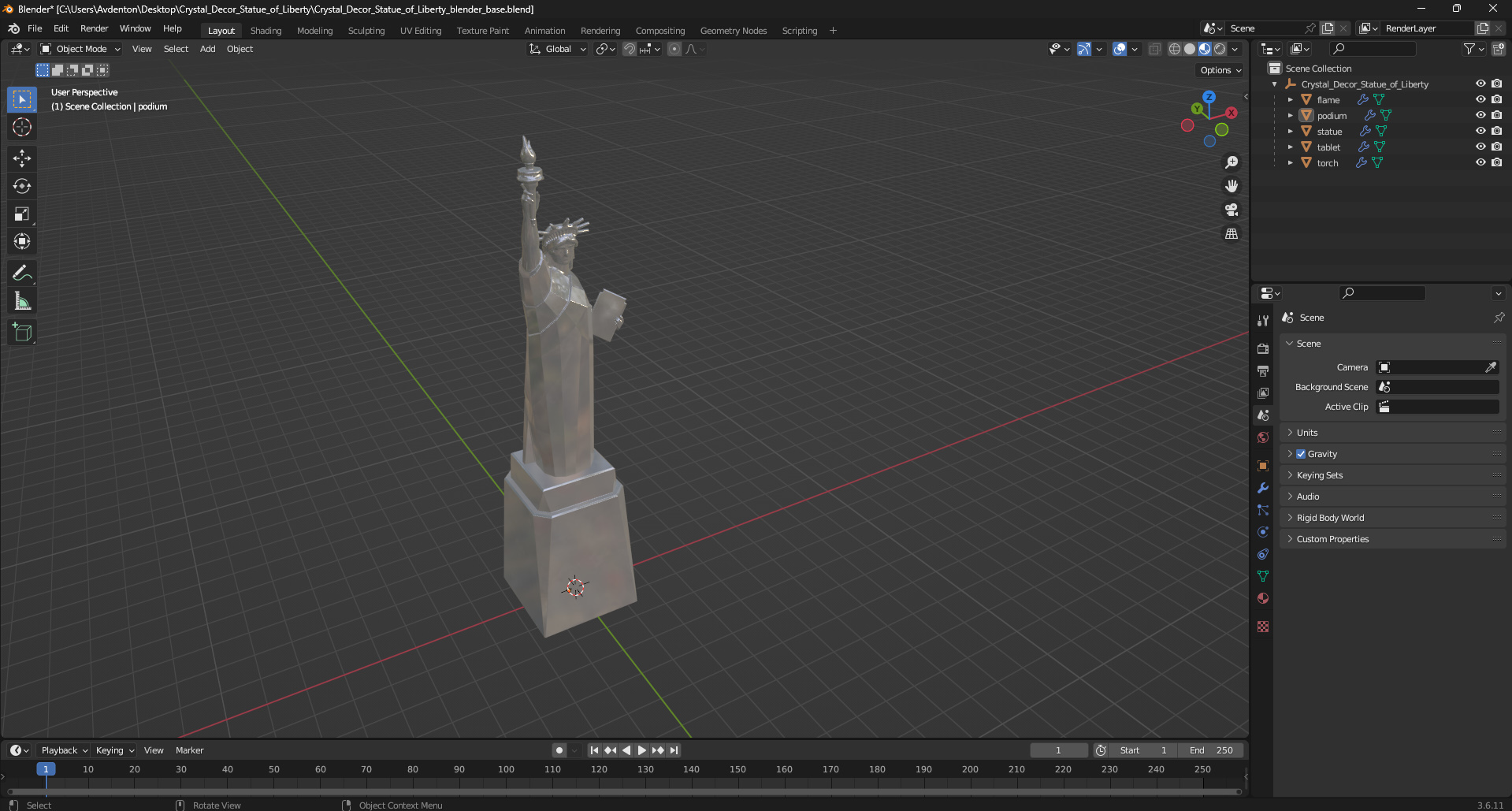Image resolution: width=1512 pixels, height=811 pixels.
Task: Open the Object Mode dropdown
Action: click(x=80, y=49)
